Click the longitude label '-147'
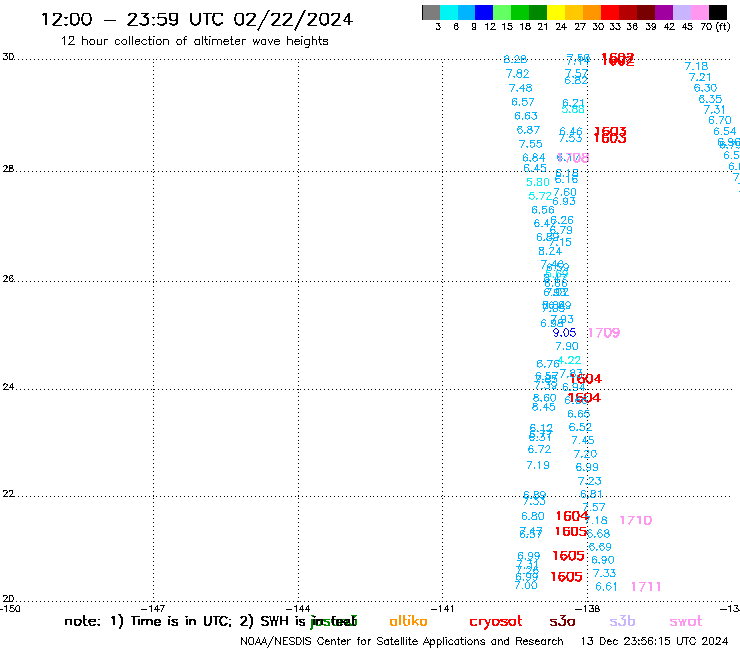The width and height of the screenshot is (740, 650). pyautogui.click(x=153, y=609)
